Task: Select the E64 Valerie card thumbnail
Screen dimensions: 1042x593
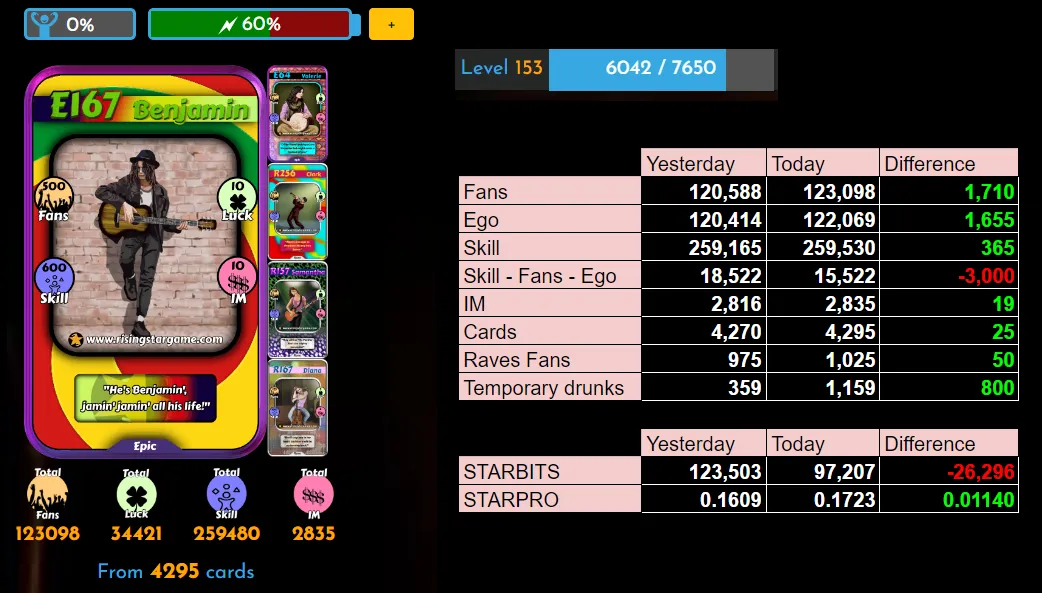Action: click(298, 113)
